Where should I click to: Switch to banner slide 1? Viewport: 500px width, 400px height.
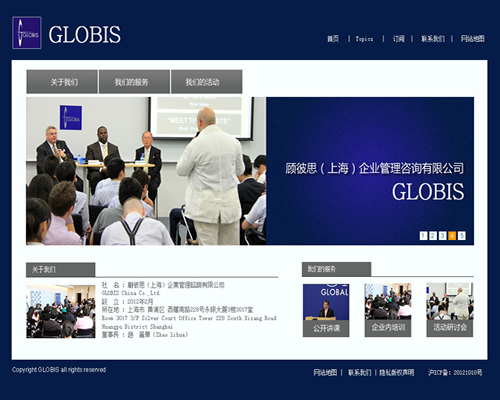(x=423, y=236)
